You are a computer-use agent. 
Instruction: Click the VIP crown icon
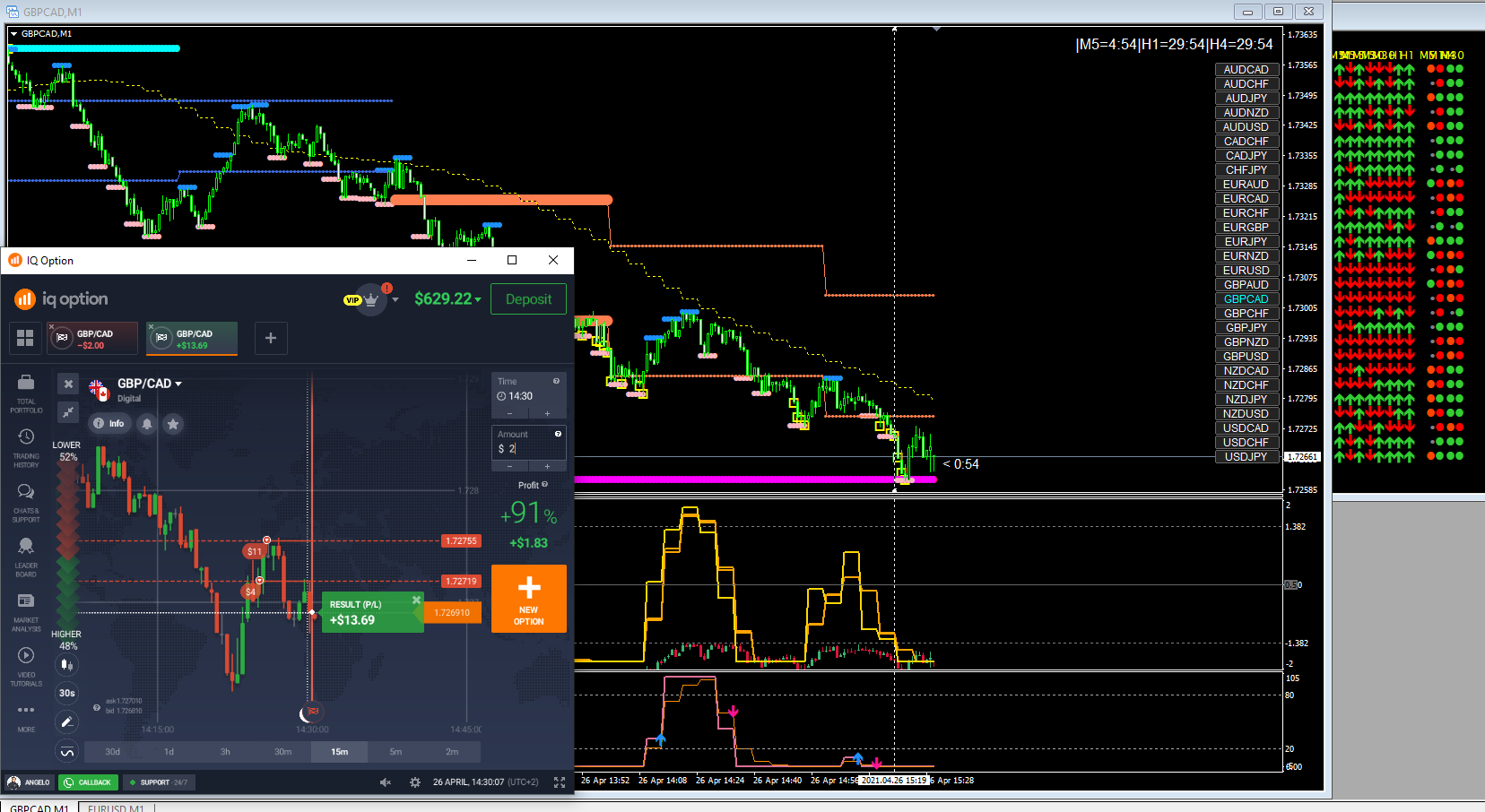[371, 299]
